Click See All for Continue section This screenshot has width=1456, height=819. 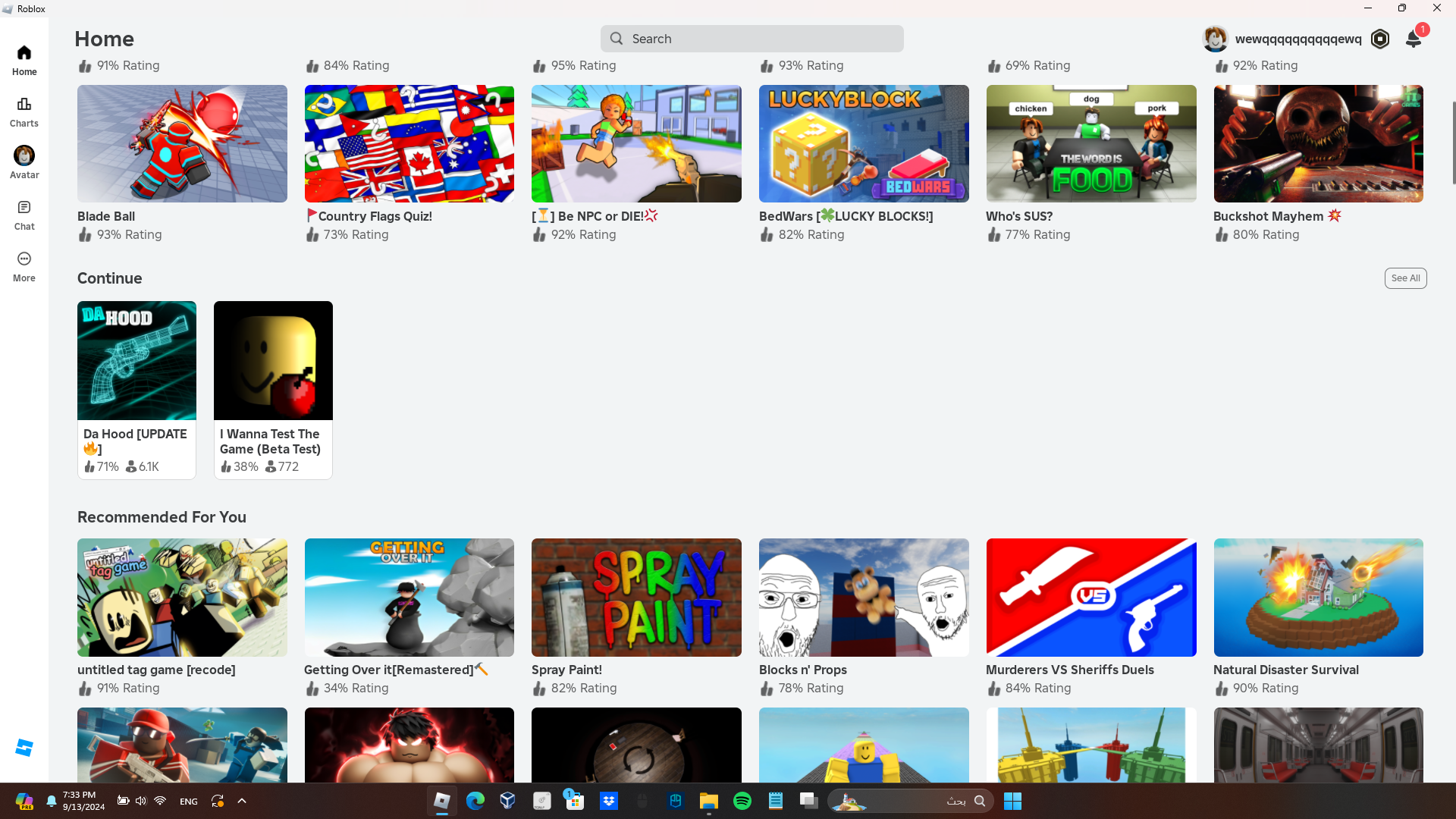point(1405,278)
